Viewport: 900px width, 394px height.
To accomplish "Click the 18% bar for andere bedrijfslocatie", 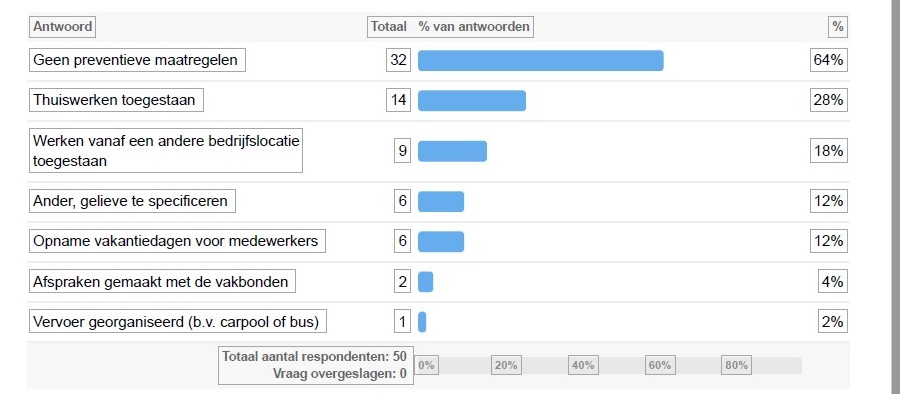I will [x=452, y=151].
